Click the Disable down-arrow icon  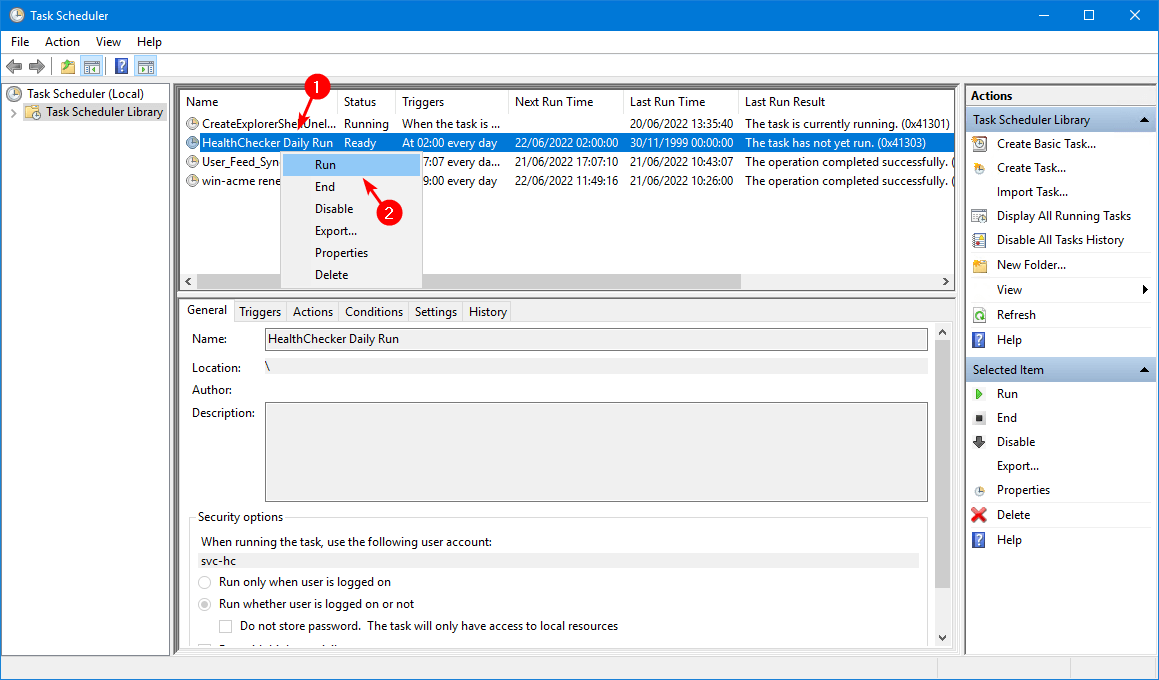point(979,442)
